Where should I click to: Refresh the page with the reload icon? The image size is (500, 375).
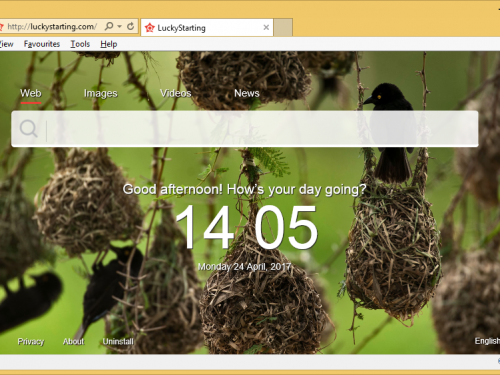coord(131,26)
